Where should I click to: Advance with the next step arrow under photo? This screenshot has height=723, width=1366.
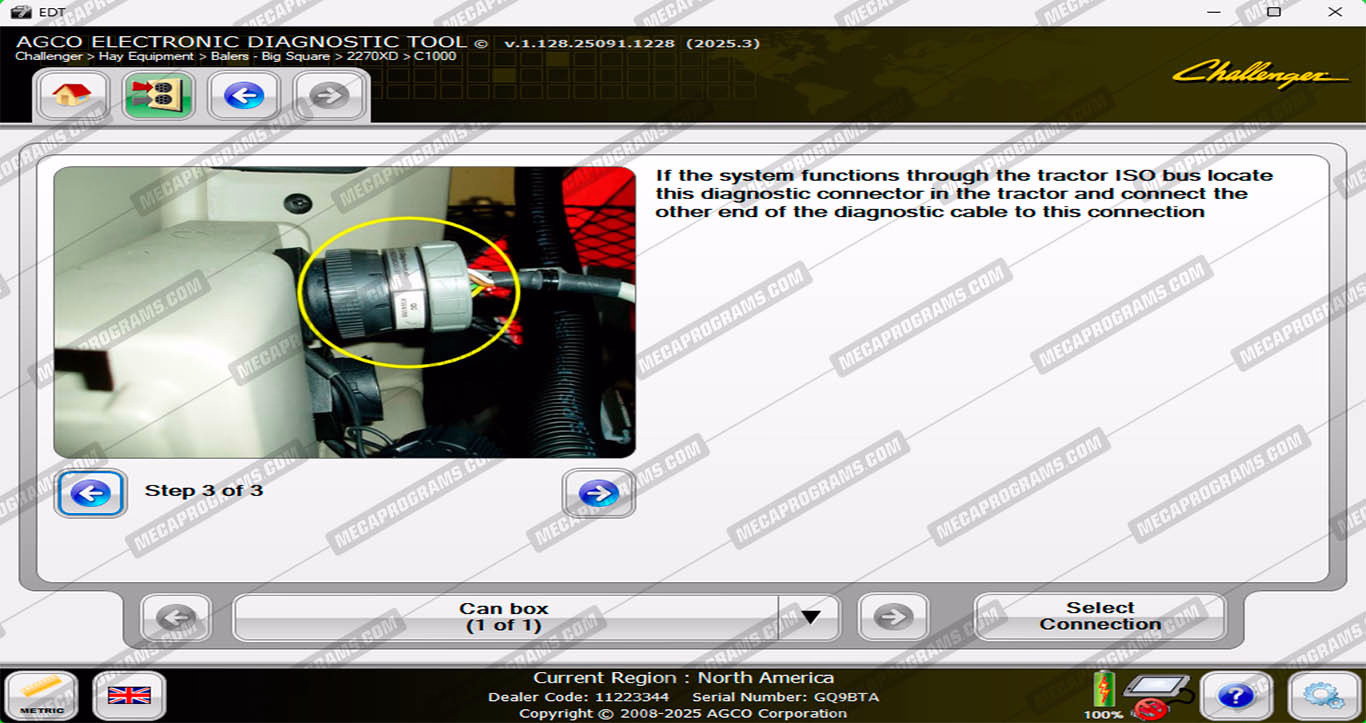(598, 493)
